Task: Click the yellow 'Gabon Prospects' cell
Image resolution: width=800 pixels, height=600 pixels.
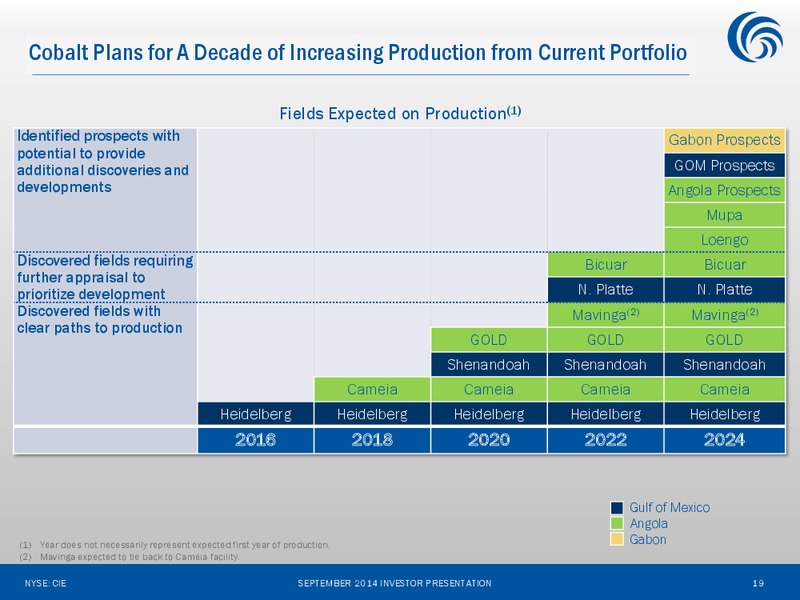Action: (x=724, y=140)
